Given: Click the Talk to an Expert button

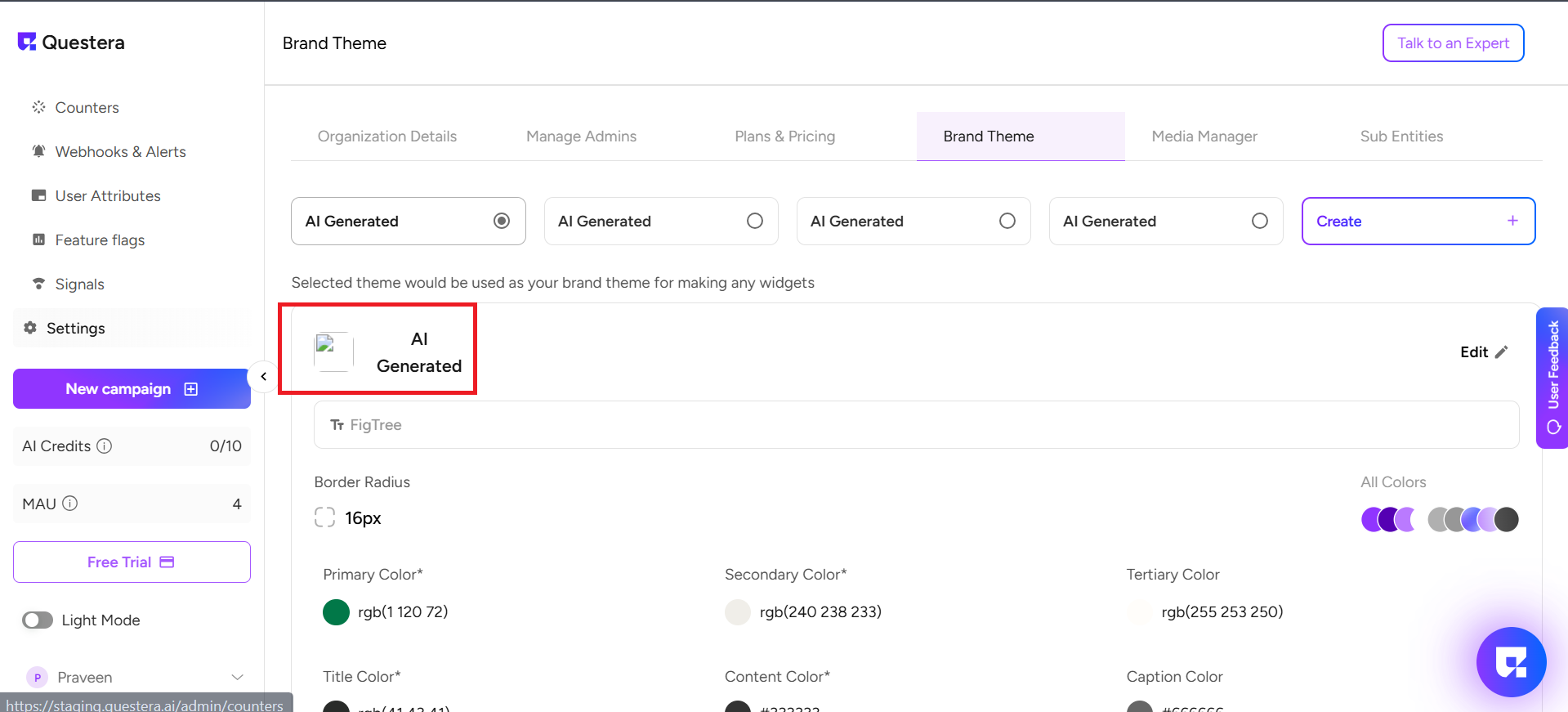Looking at the screenshot, I should 1452,43.
